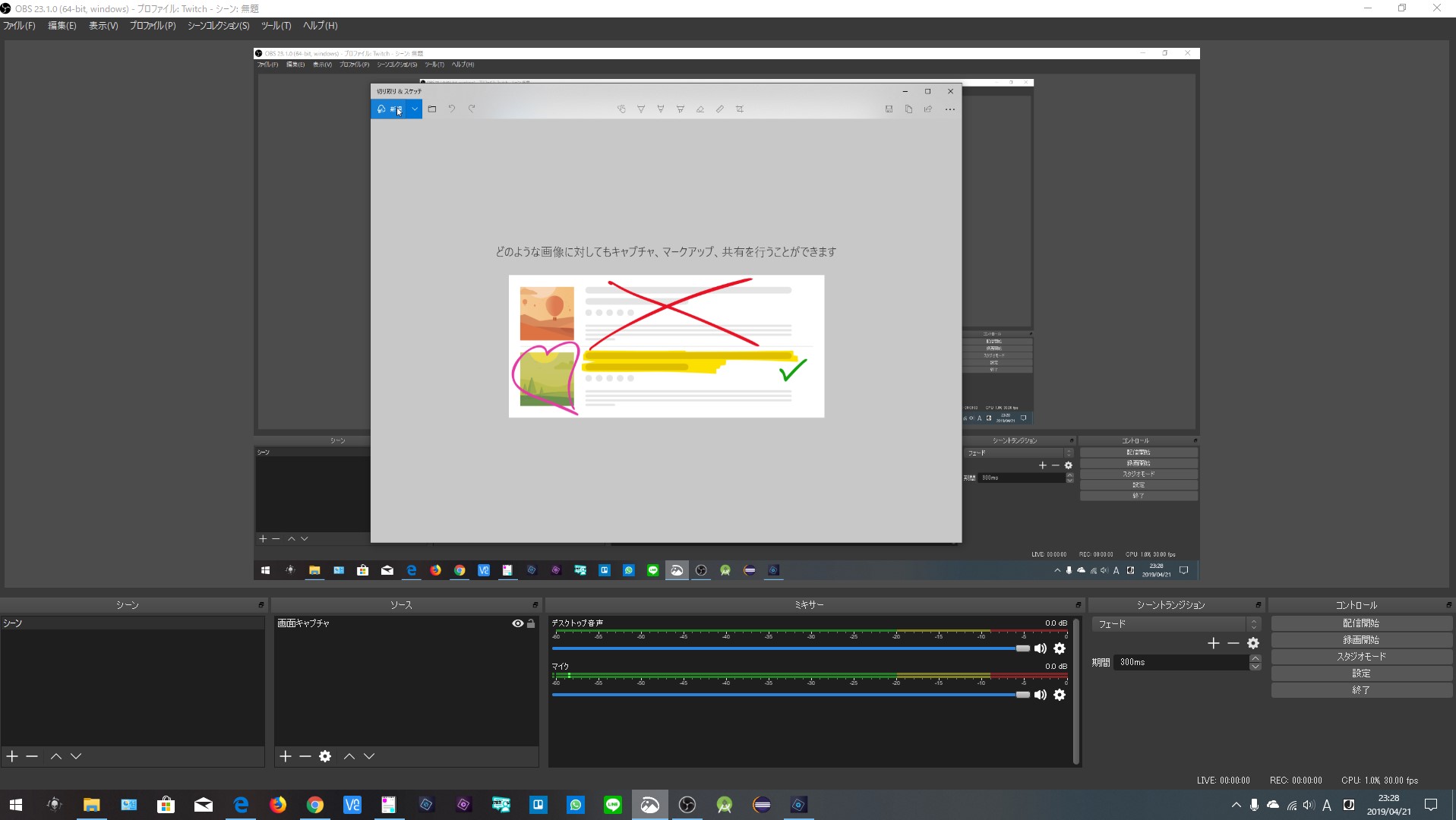This screenshot has height=820, width=1456.
Task: Remove the selected source with the minus icon
Action: click(305, 756)
